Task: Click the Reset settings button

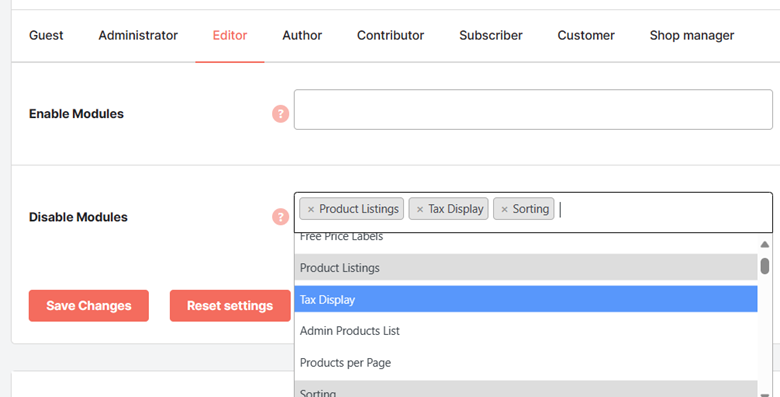Action: click(230, 305)
